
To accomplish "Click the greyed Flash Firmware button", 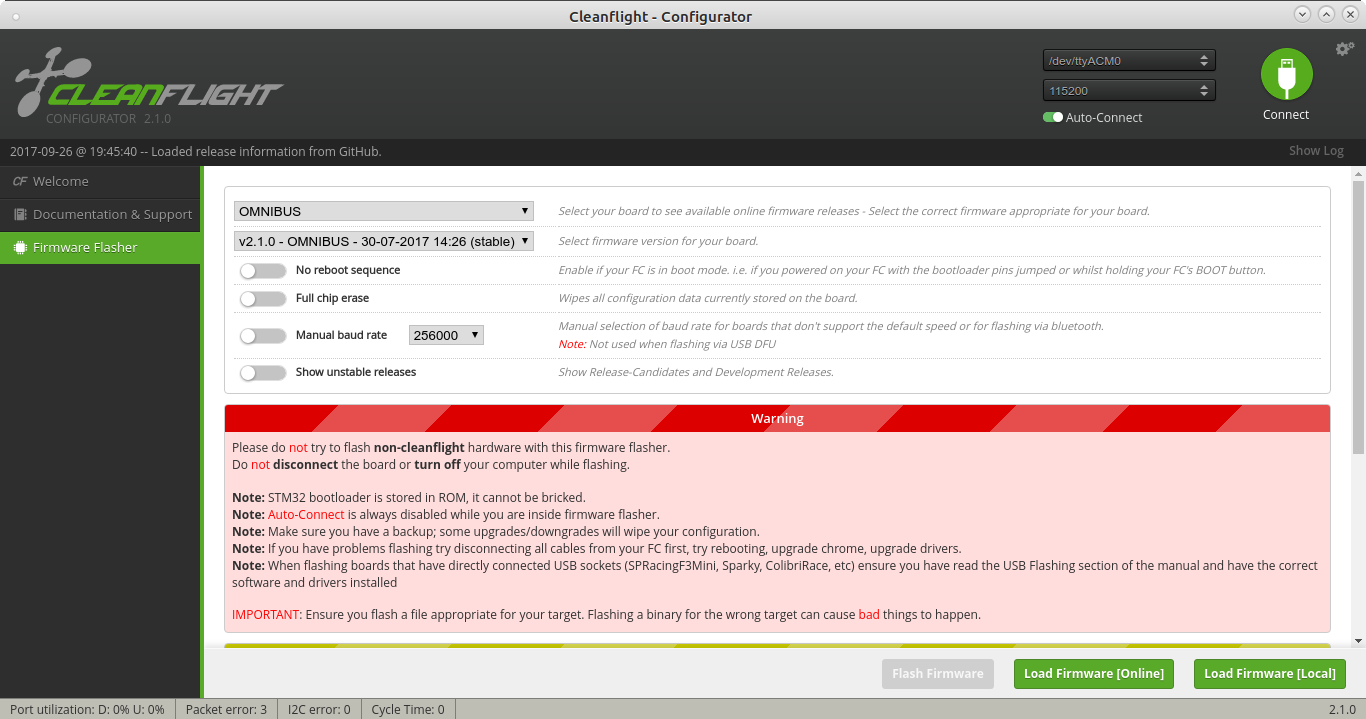I will tap(937, 673).
